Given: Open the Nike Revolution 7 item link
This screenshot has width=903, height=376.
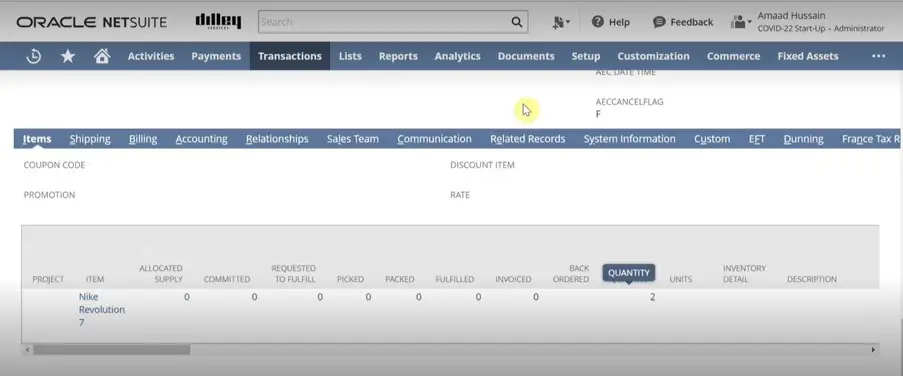Looking at the screenshot, I should coord(101,310).
